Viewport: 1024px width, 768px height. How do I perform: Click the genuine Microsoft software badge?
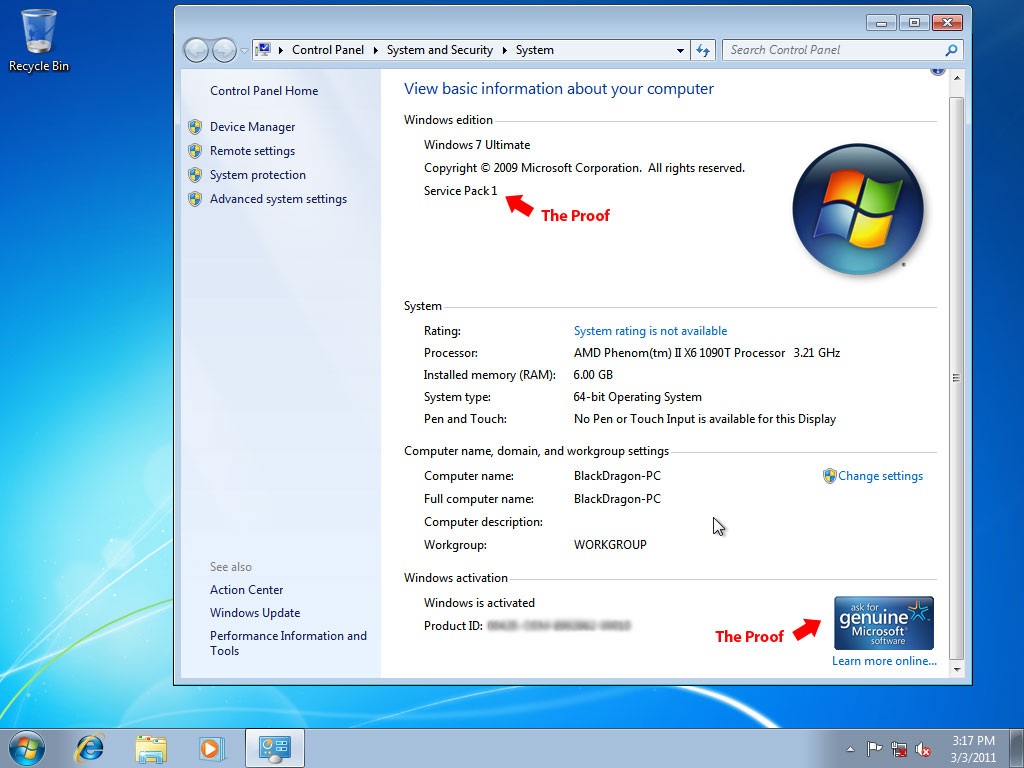point(884,623)
